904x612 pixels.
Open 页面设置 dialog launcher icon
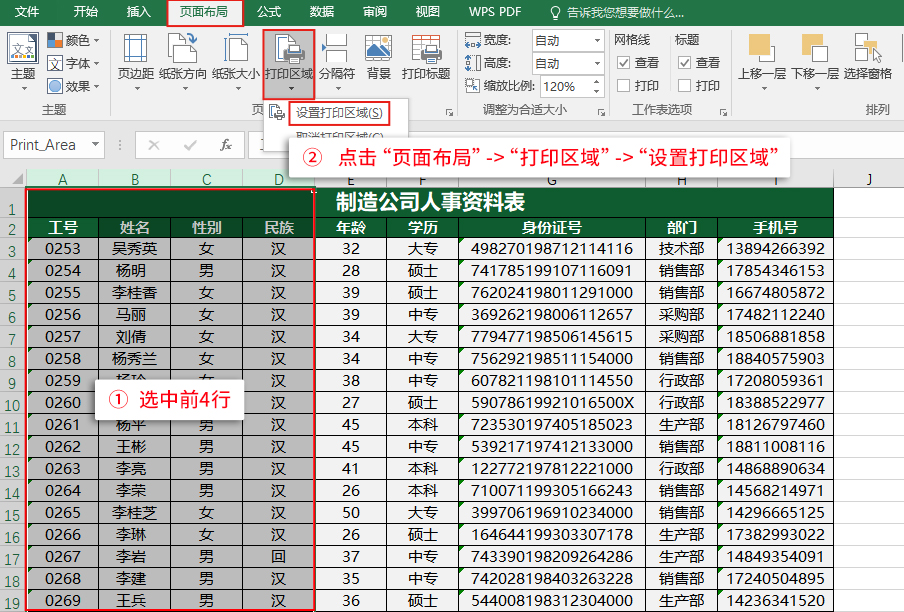coord(449,112)
